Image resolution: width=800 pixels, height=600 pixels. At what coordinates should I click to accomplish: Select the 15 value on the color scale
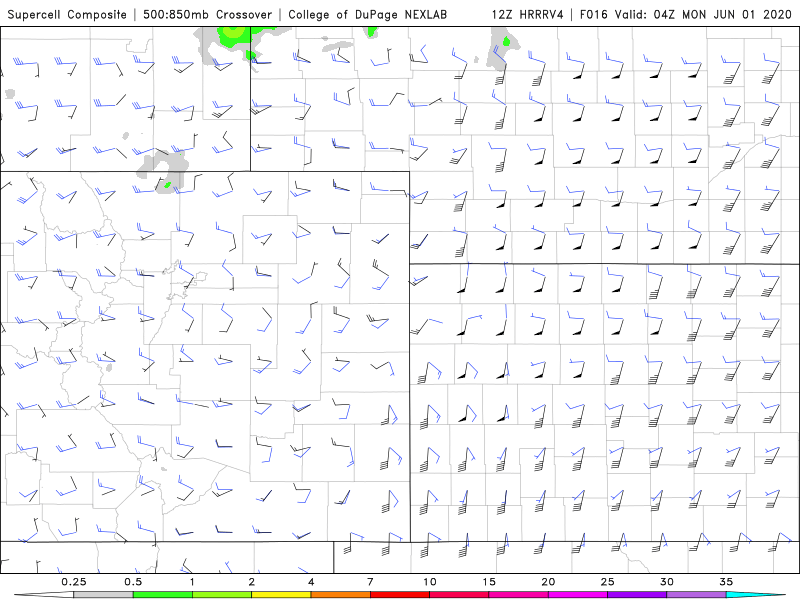tap(489, 582)
